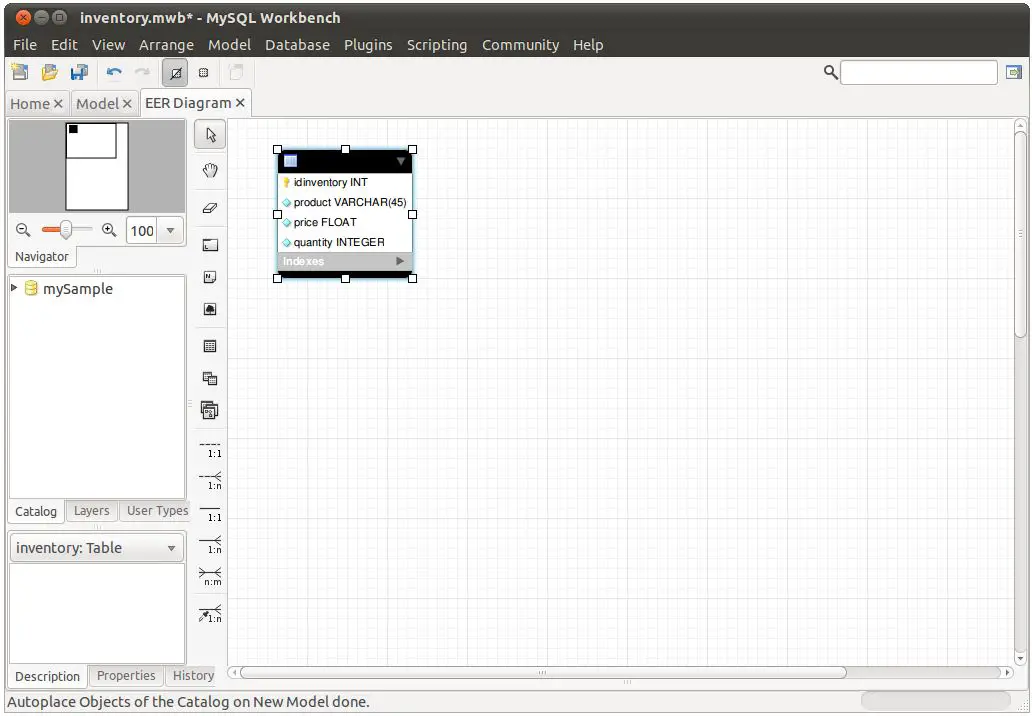Click the search input field
The image size is (1032, 716).
coord(918,72)
